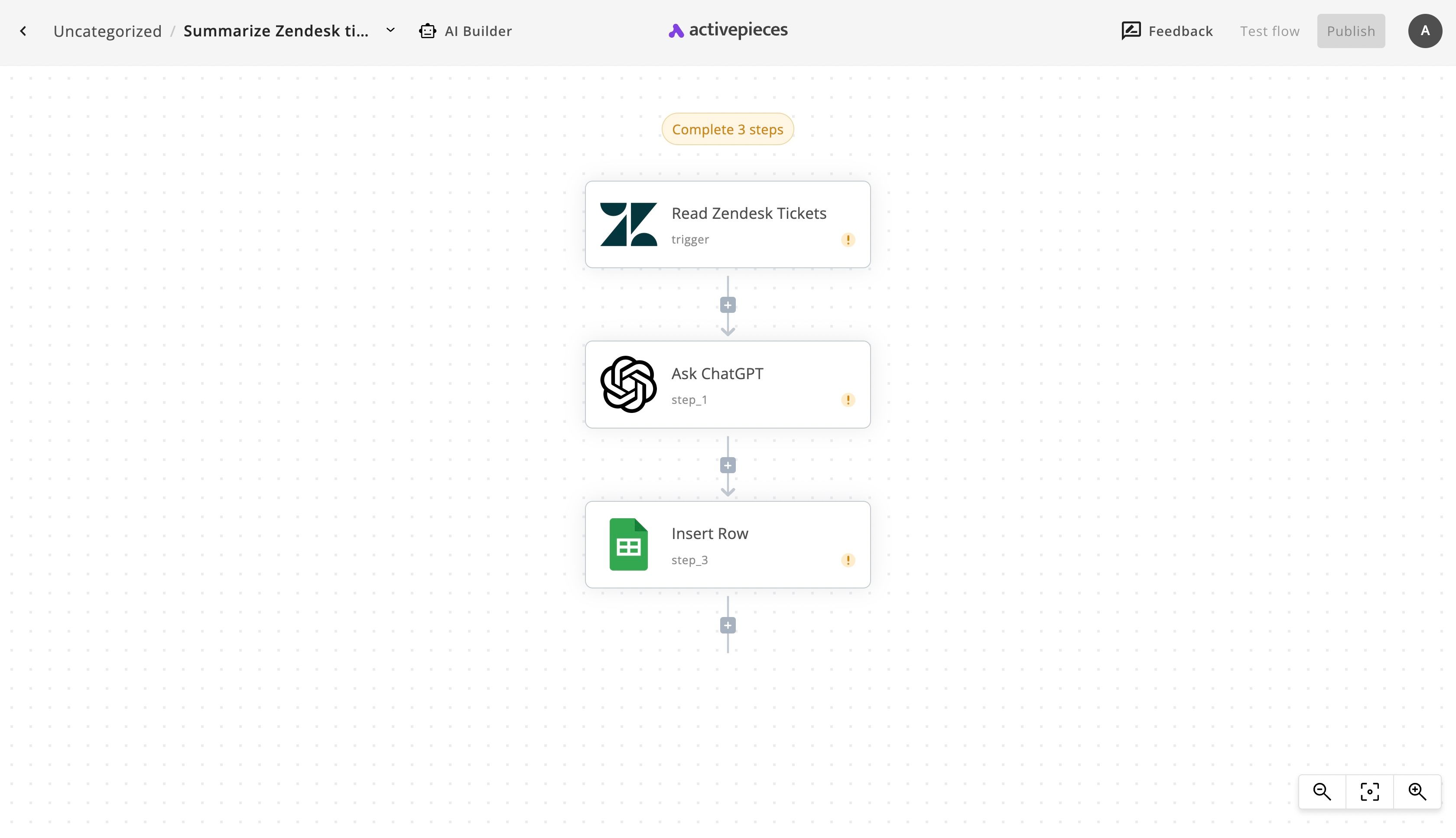
Task: Select the Ask ChatGPT step
Action: pos(728,384)
